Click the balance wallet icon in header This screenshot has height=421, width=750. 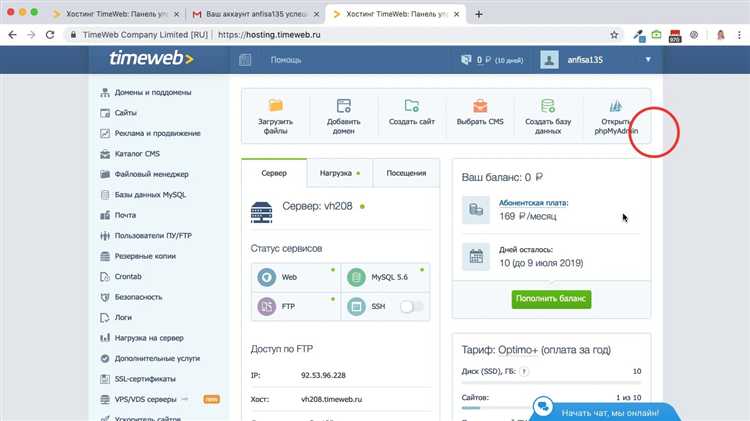466,60
